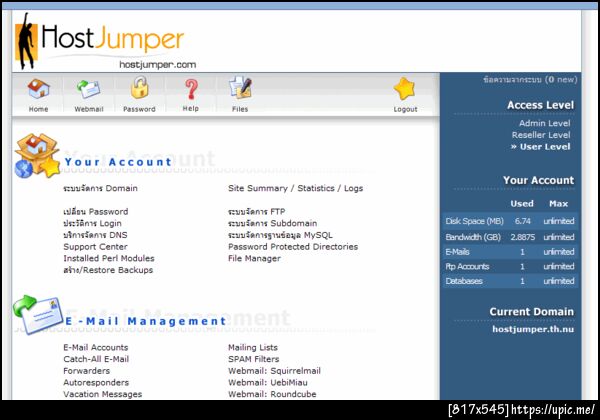Viewport: 600px width, 420px height.
Task: Click the E-Mail Management section heading
Action: click(x=146, y=321)
